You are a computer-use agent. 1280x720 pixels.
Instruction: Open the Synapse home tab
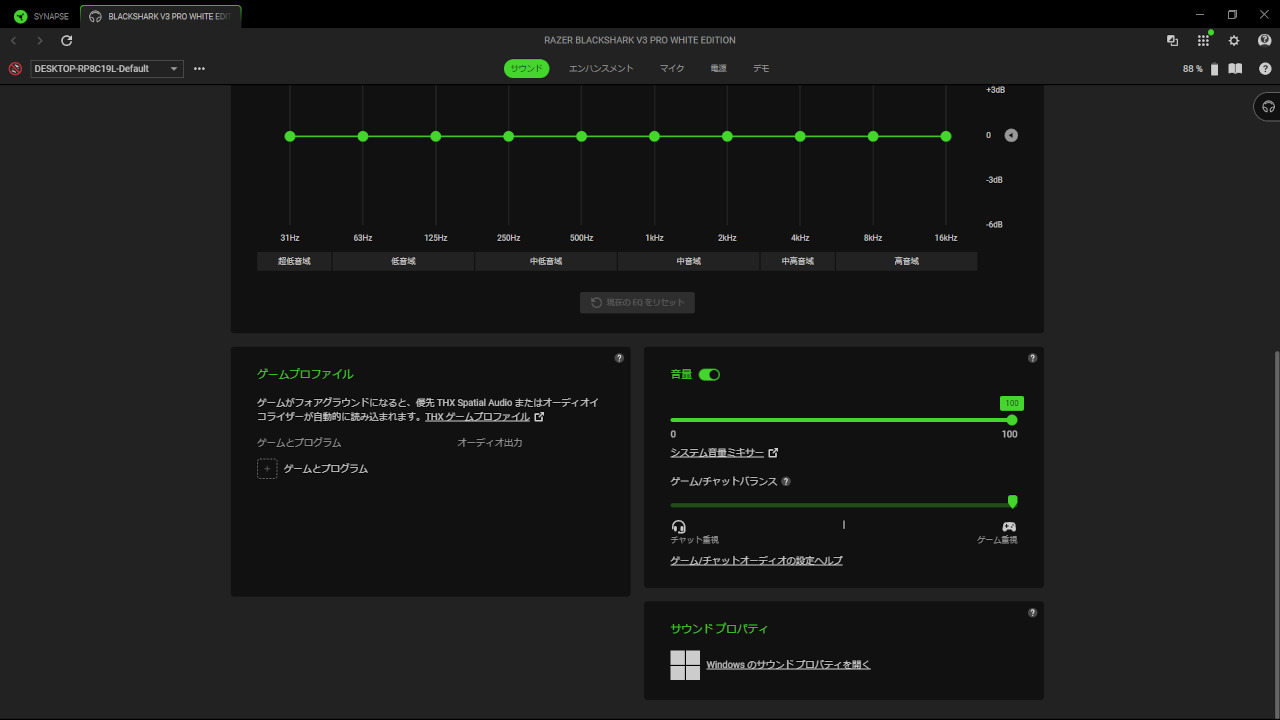41,16
